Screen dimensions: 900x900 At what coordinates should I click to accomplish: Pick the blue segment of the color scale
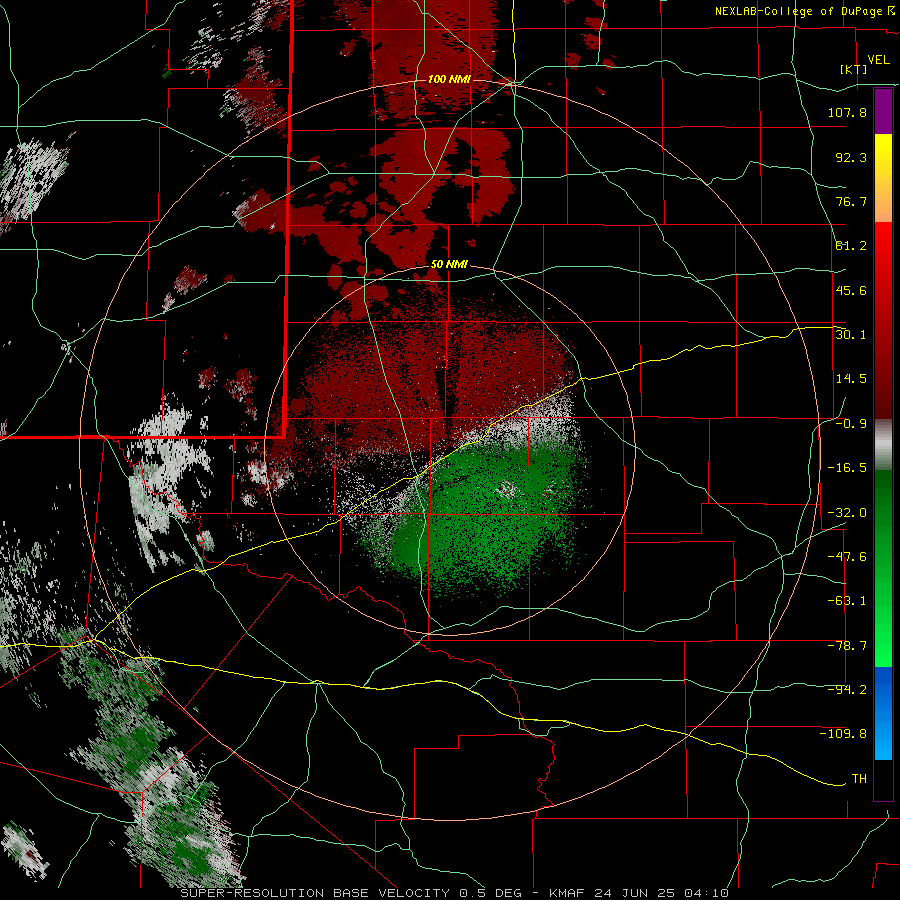pyautogui.click(x=883, y=713)
